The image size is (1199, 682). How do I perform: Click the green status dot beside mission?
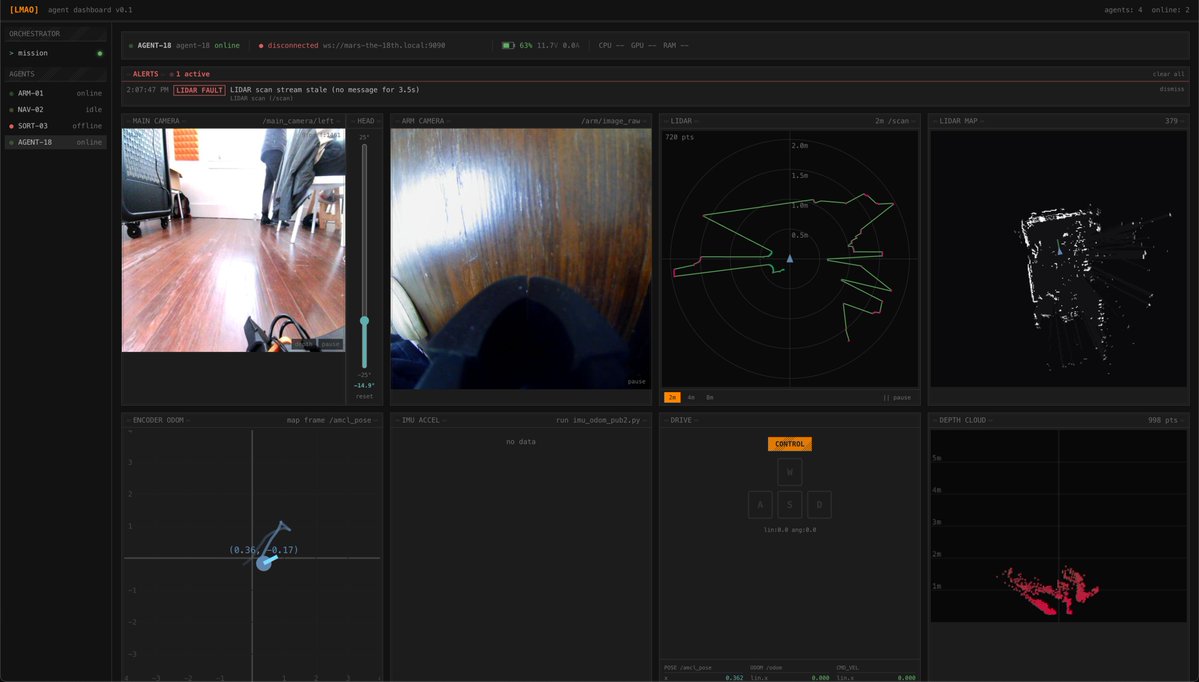click(x=99, y=53)
